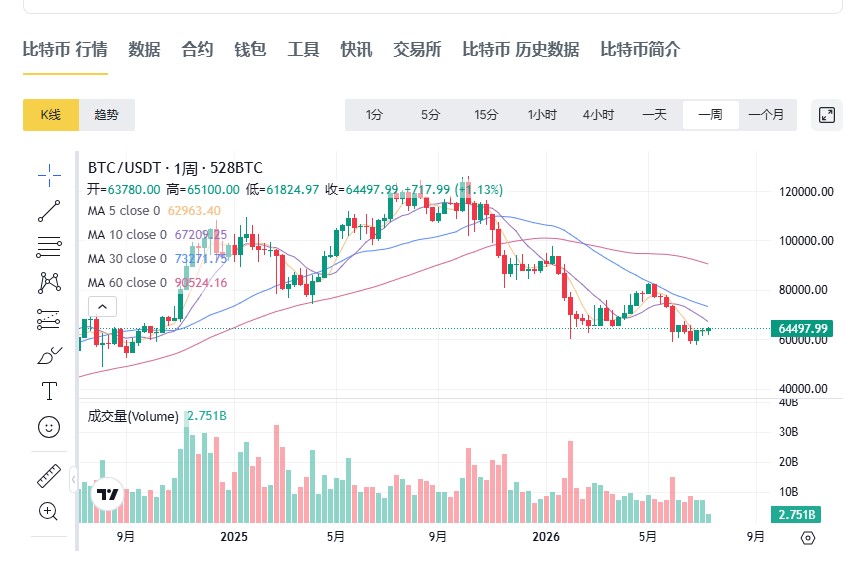859x569 pixels.
Task: Collapse the indicator legend chevron
Action: click(102, 307)
